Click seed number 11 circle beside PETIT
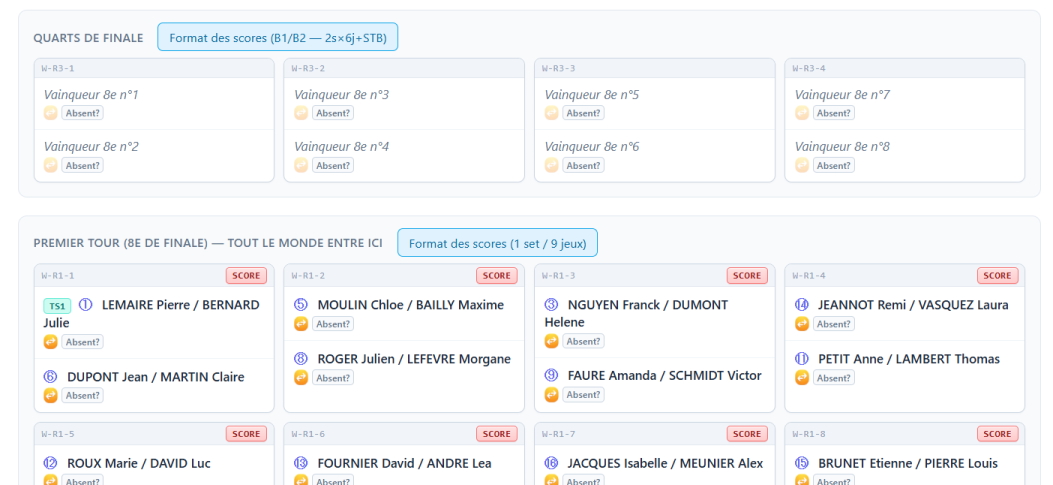The image size is (1053, 485). click(x=802, y=359)
